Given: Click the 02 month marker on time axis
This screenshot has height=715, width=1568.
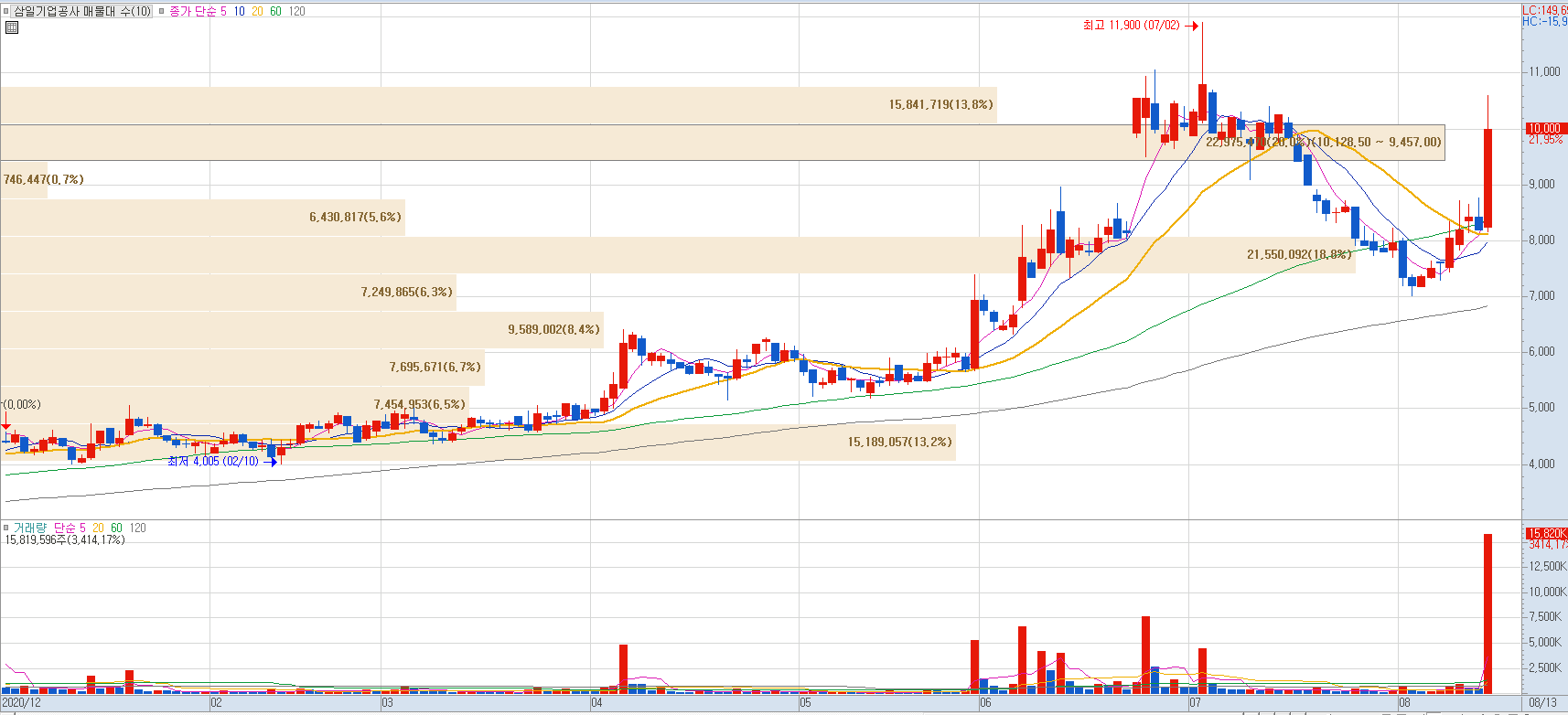Looking at the screenshot, I should [x=216, y=703].
